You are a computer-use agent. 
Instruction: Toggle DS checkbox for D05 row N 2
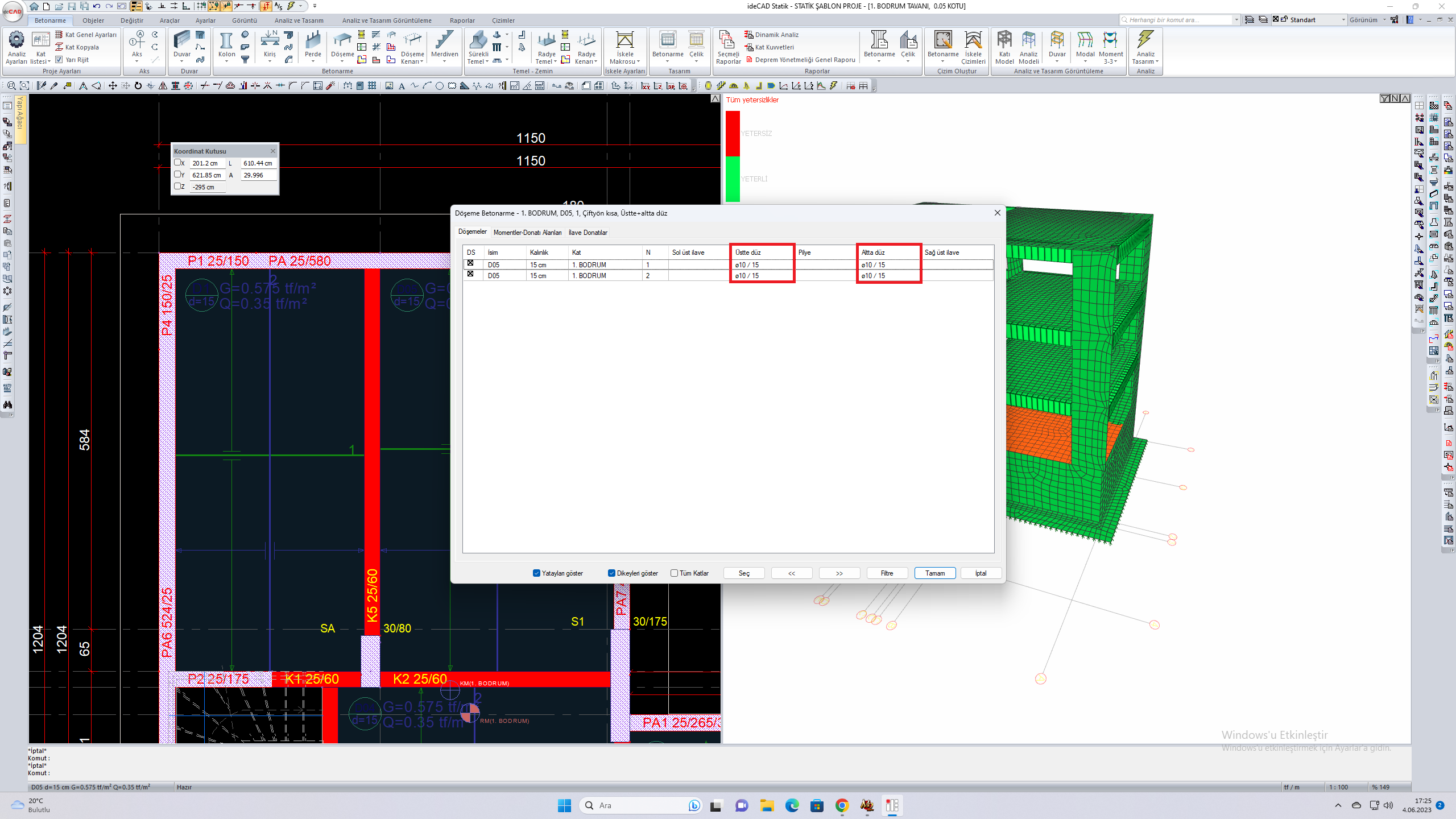coord(470,274)
